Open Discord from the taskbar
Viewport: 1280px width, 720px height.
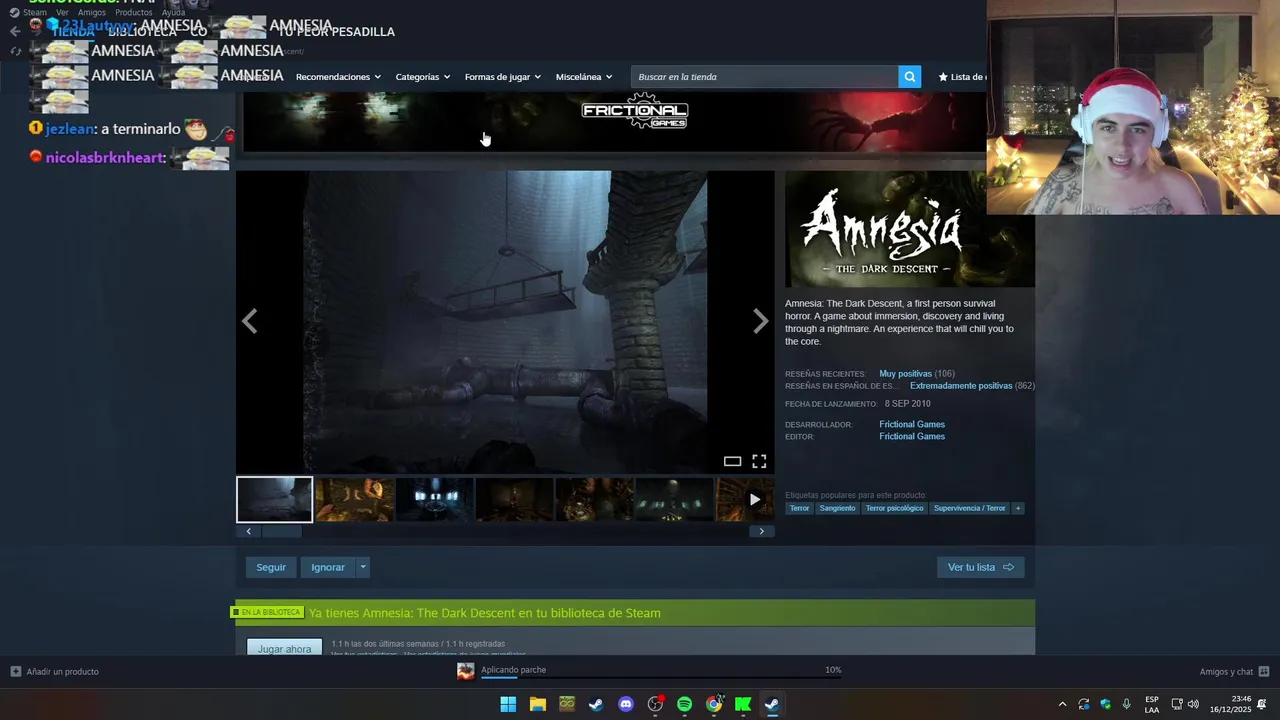point(626,704)
